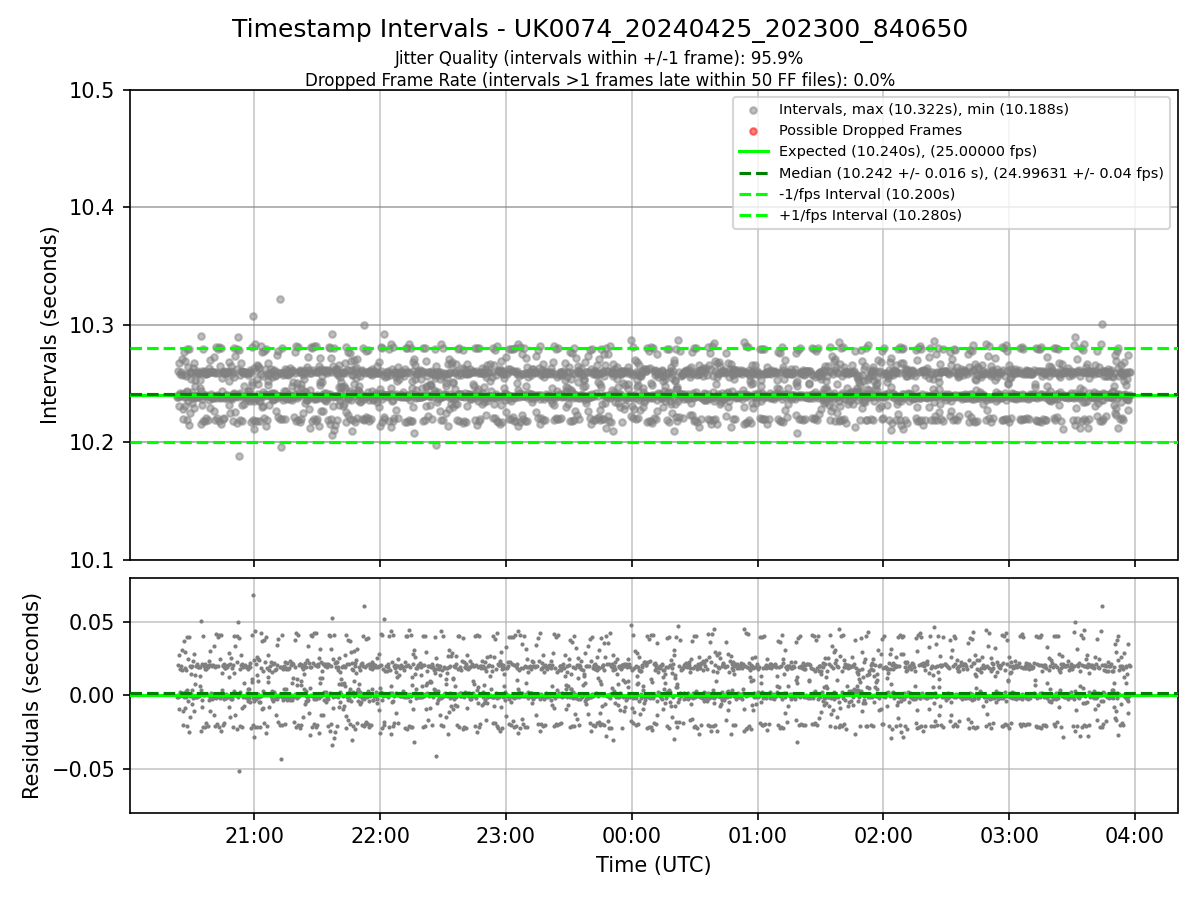Click the "Residuals (seconds)" y-axis label

click(32, 696)
